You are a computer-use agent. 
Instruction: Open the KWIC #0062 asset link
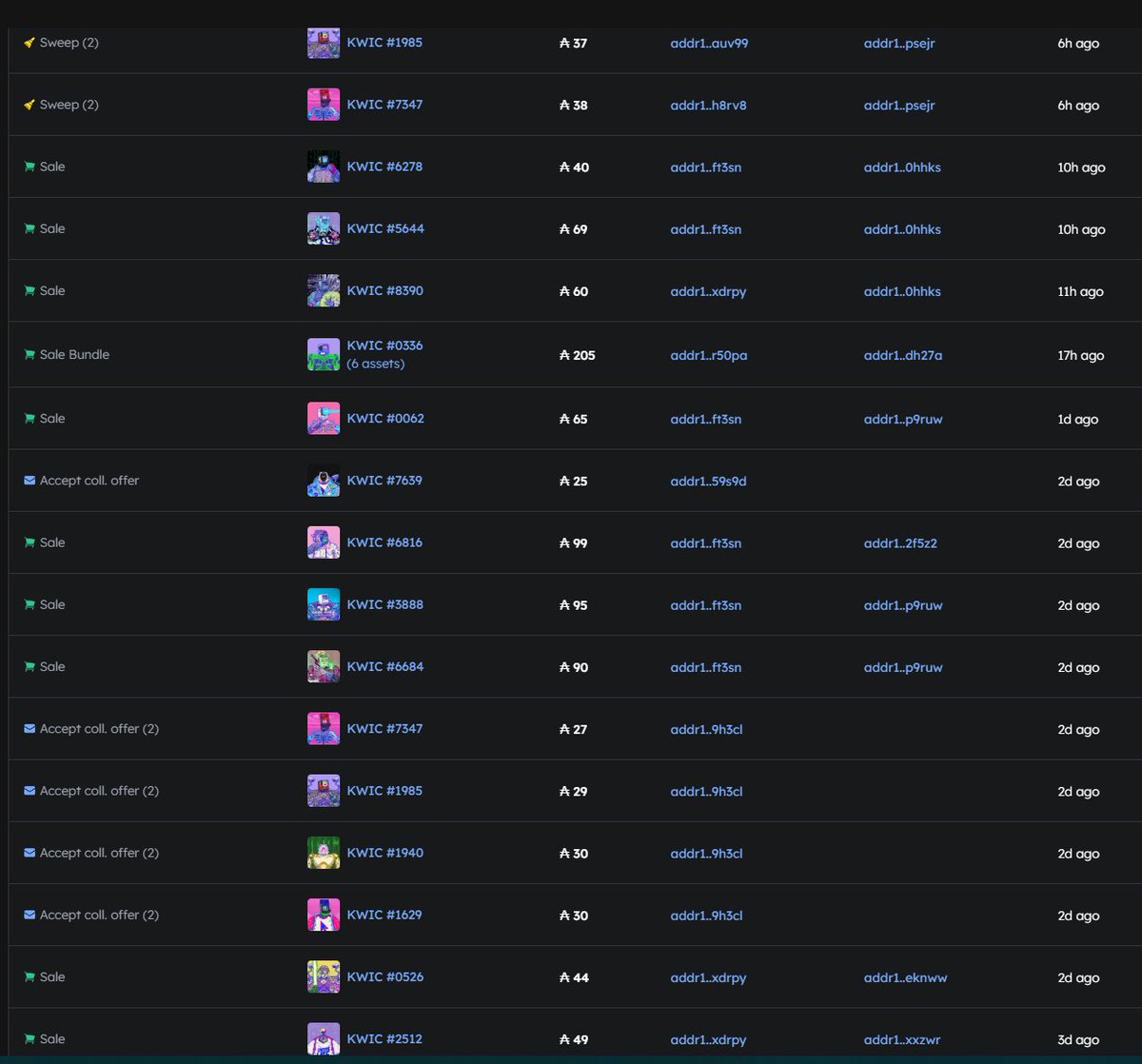385,419
